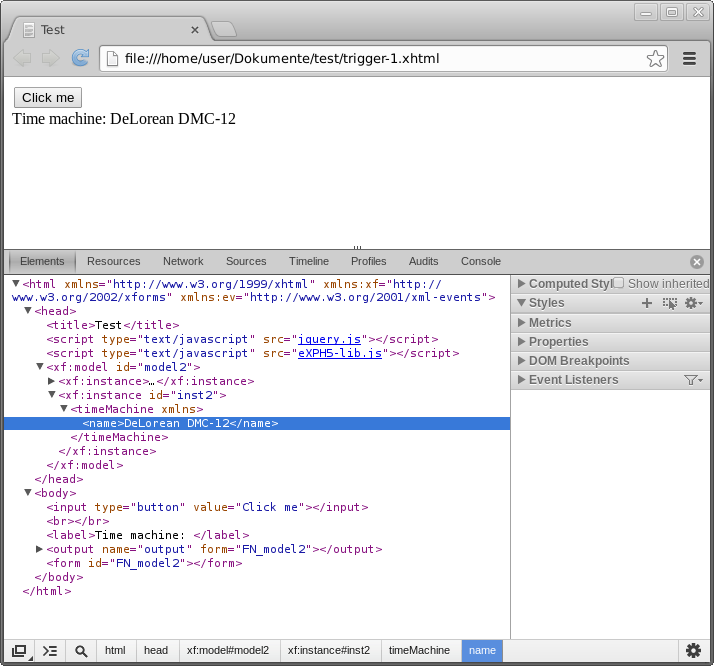The height and width of the screenshot is (666, 714).
Task: Collapse the body node
Action: point(28,493)
